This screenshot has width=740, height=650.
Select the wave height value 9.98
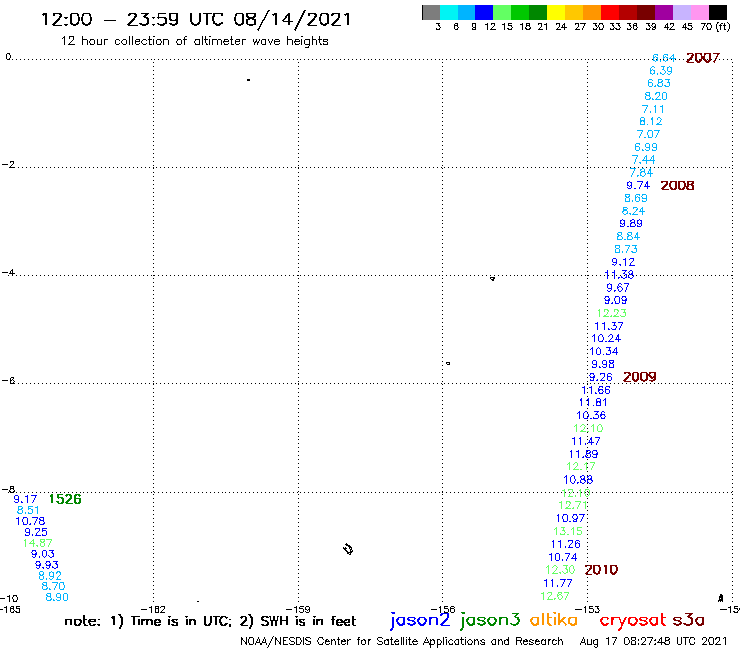point(603,364)
